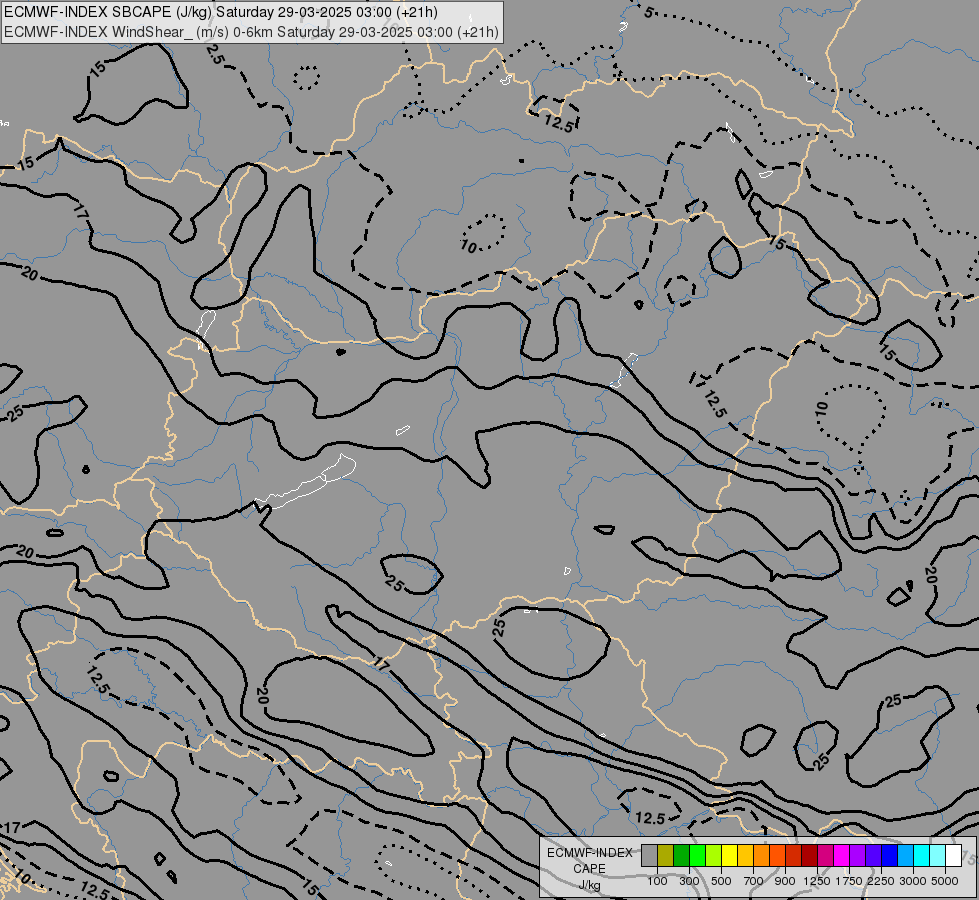Click the SBCAPE title line in the header
Image resolution: width=979 pixels, height=900 pixels.
[221, 12]
